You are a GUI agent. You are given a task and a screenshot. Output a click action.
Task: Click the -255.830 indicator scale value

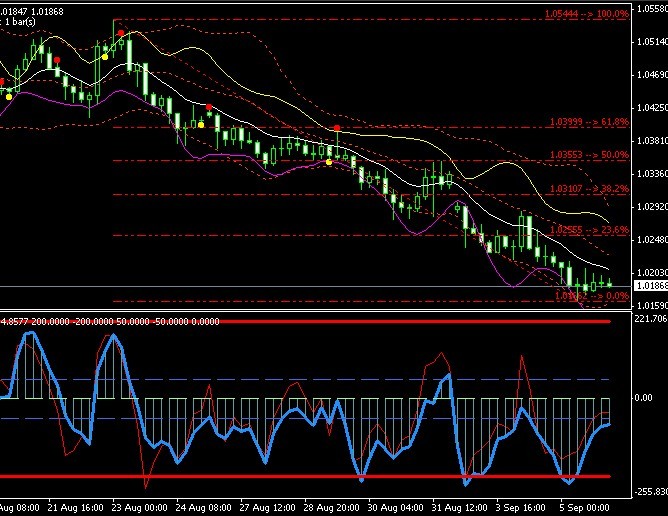pyautogui.click(x=651, y=492)
